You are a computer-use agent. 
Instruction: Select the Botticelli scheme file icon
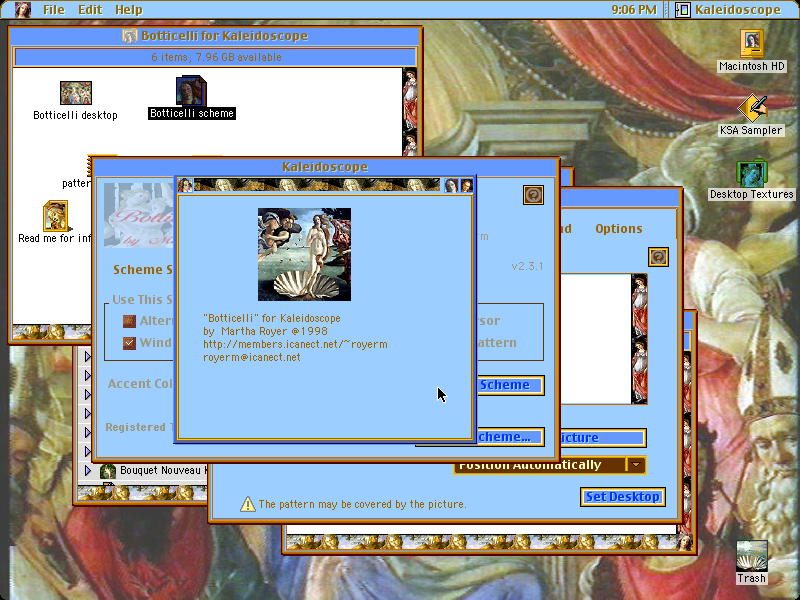pyautogui.click(x=191, y=91)
